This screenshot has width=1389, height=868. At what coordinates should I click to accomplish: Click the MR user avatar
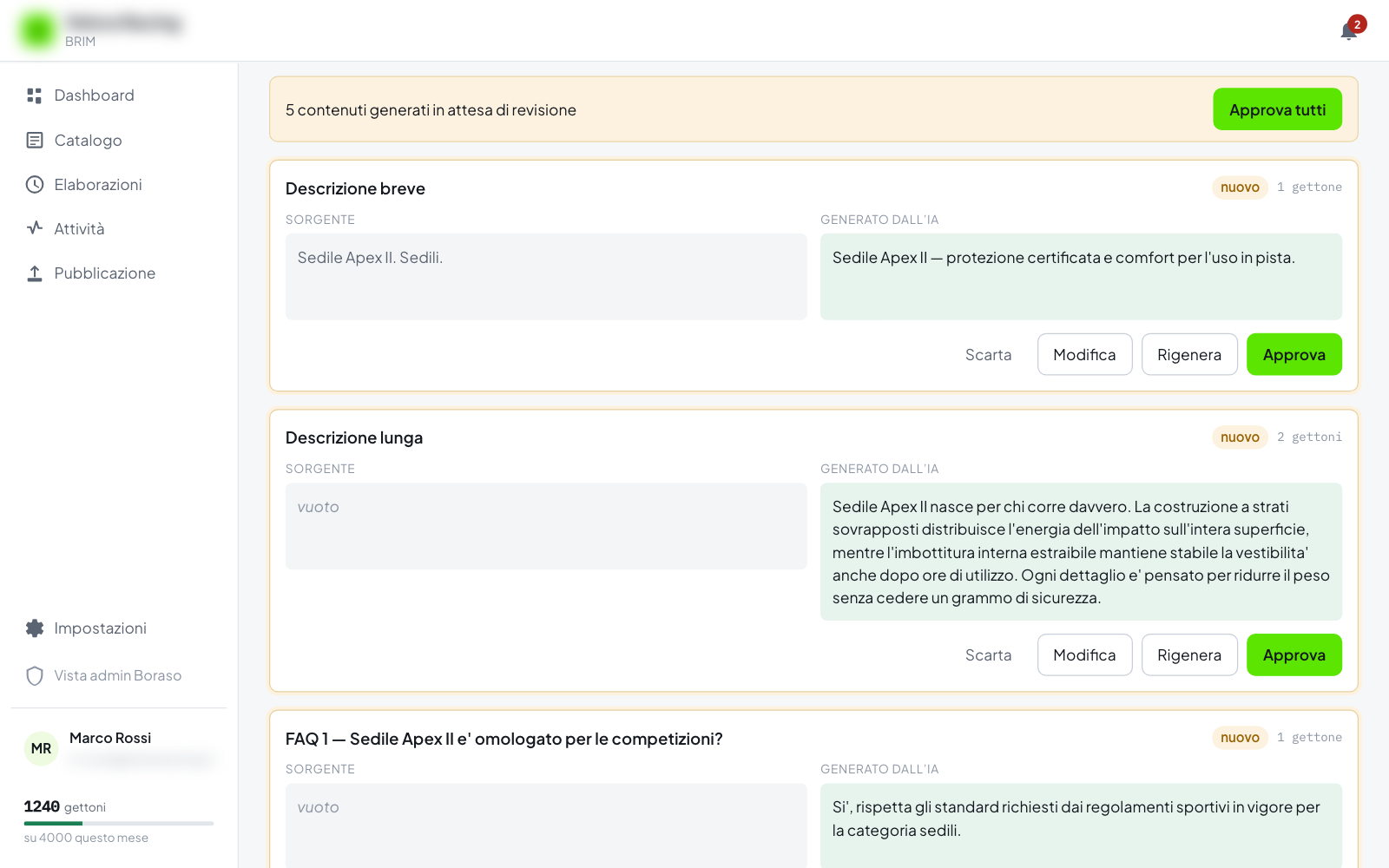[41, 748]
